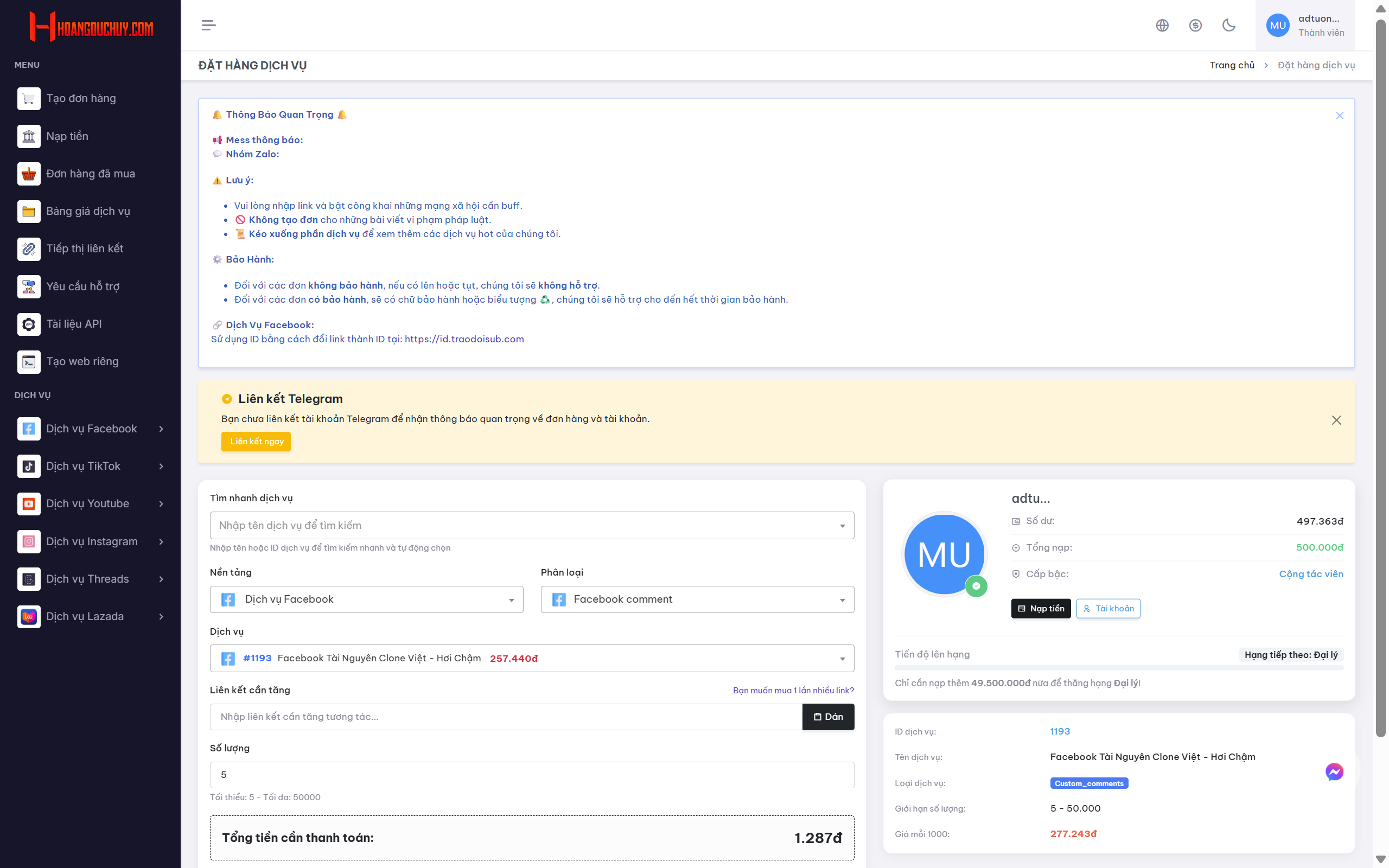Expand Dịch vụ Instagram submenu arrow
The height and width of the screenshot is (868, 1389).
pos(161,541)
